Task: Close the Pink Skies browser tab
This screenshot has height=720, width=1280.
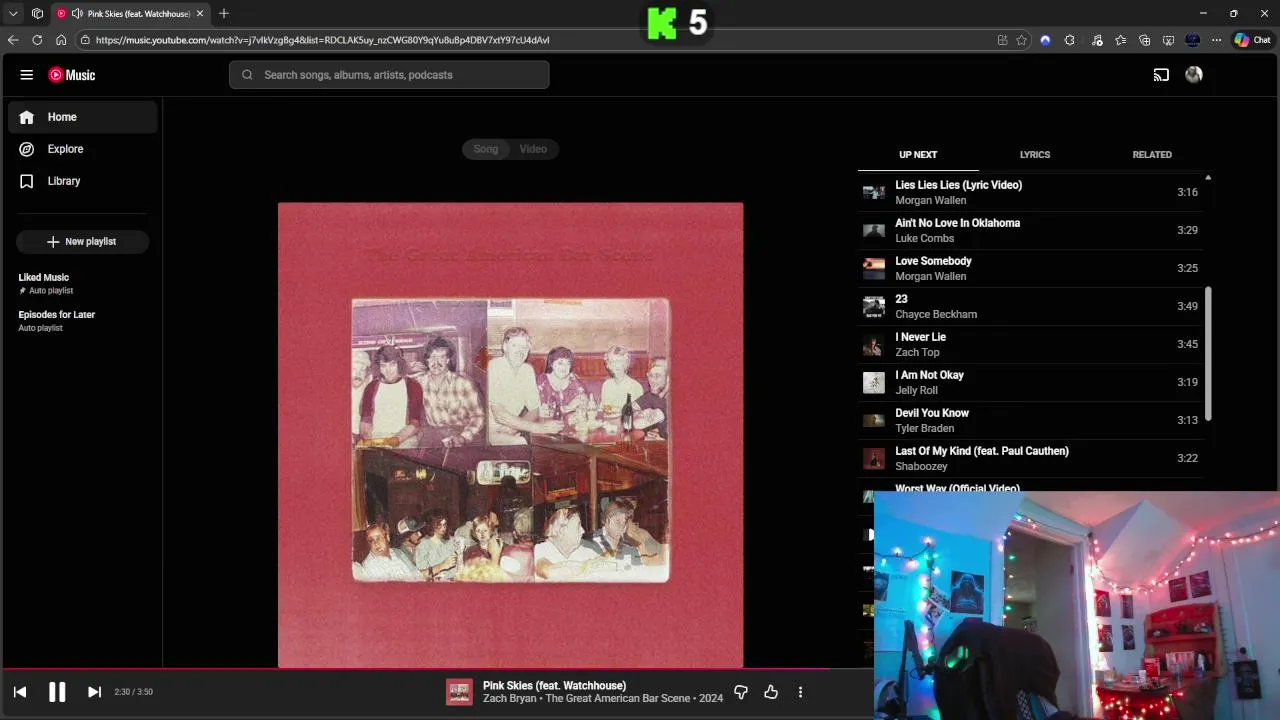Action: point(200,14)
